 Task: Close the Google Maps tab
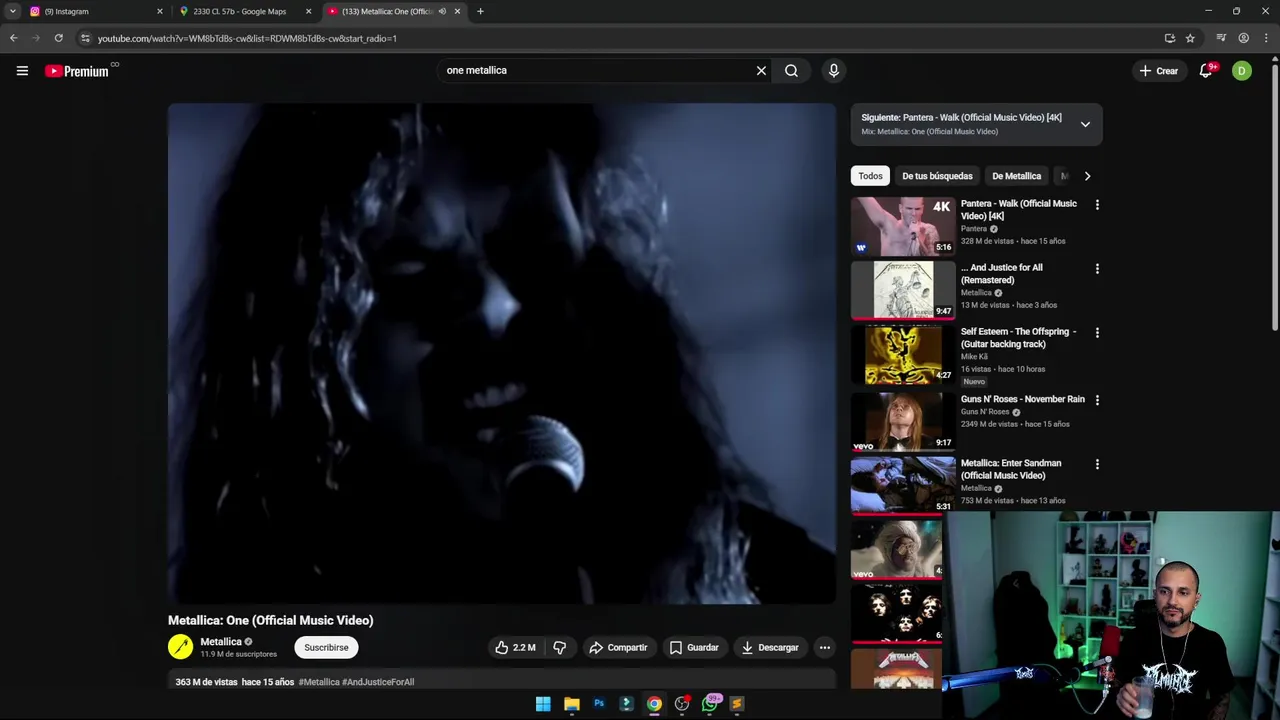click(x=308, y=11)
